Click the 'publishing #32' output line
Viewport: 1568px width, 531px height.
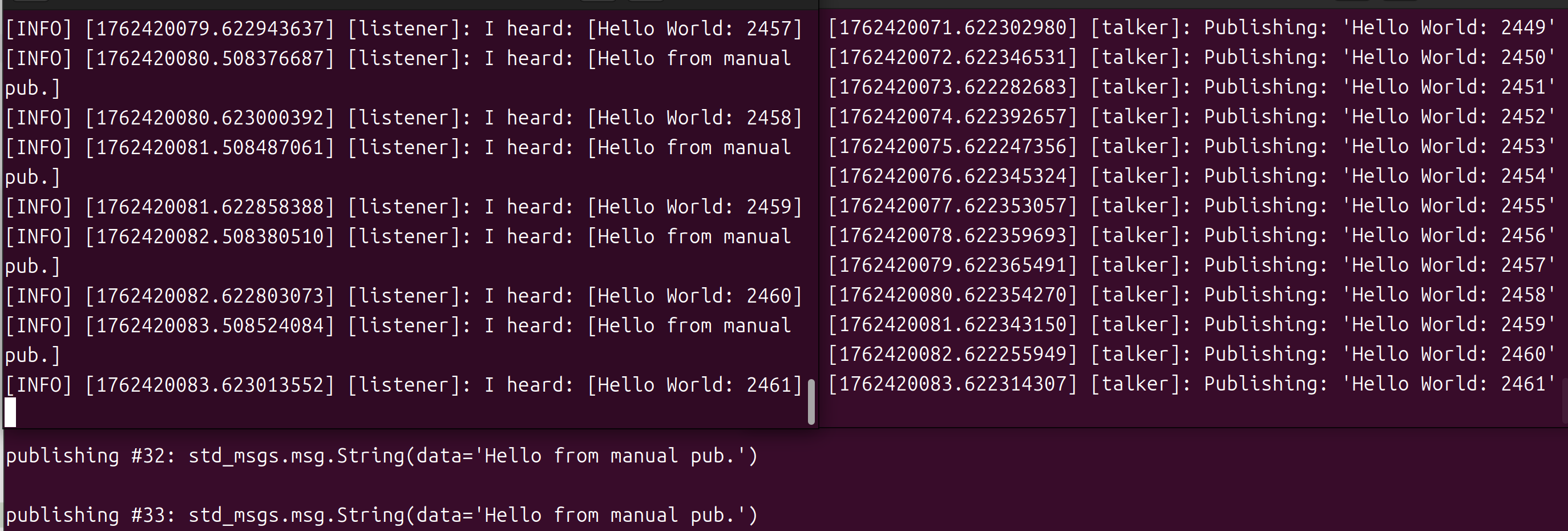[381, 456]
